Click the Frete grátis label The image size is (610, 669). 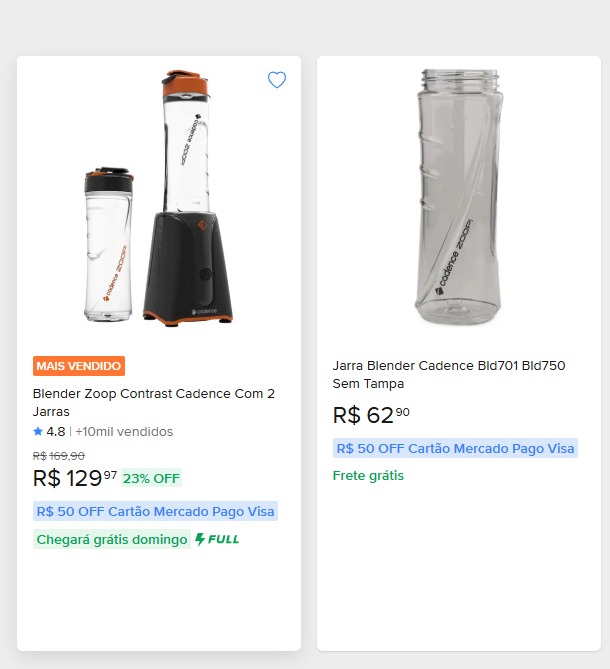coord(368,476)
